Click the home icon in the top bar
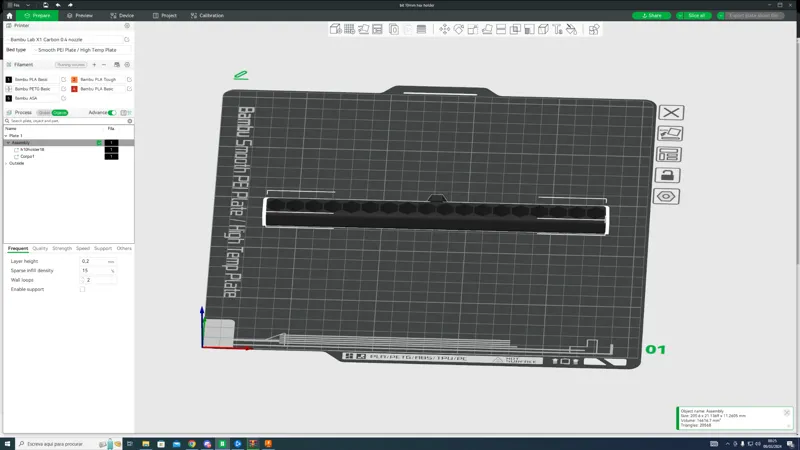The width and height of the screenshot is (800, 450). tap(9, 15)
